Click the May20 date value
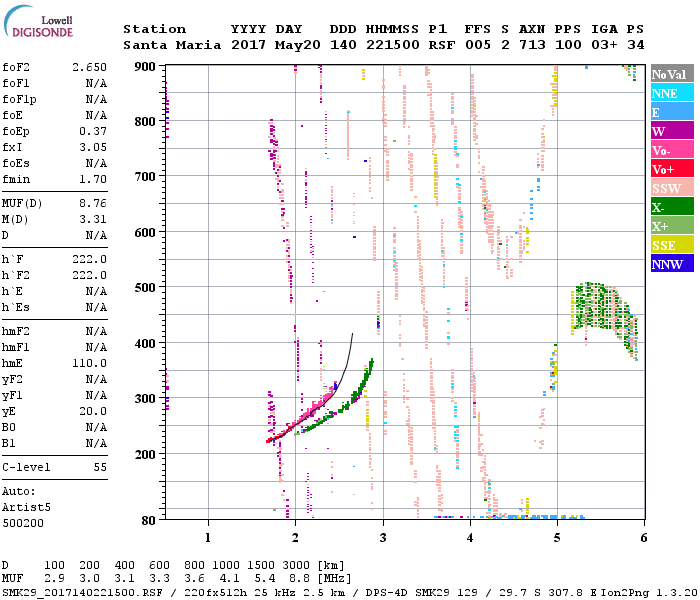Screen dimensions: 700x600 pos(298,45)
